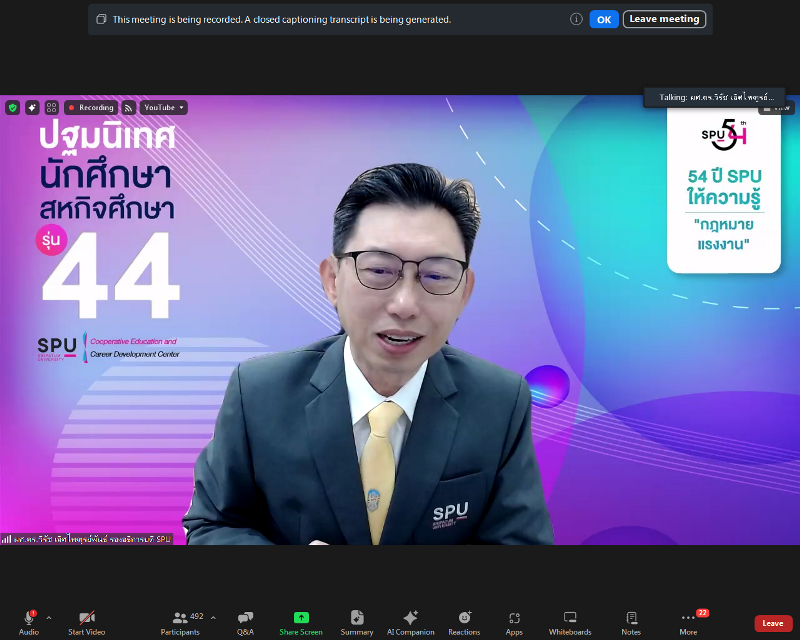
Task: Click the Talking speaker name indicator
Action: point(714,97)
